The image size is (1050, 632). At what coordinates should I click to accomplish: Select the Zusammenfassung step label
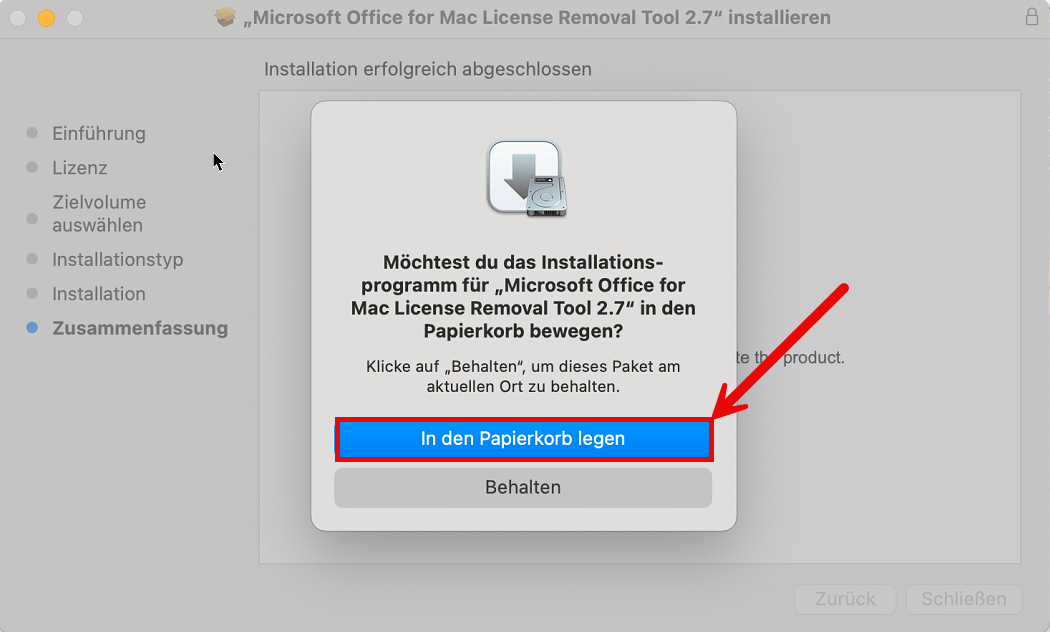140,328
